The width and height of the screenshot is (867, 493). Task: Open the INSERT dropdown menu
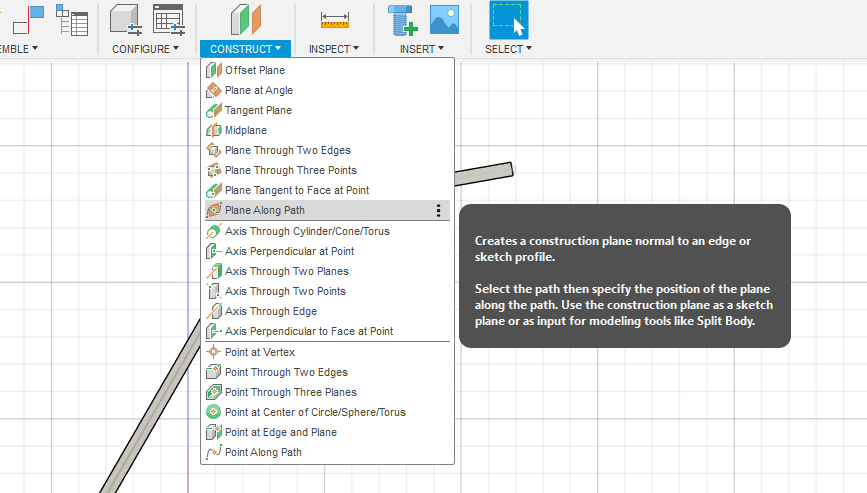click(x=422, y=49)
